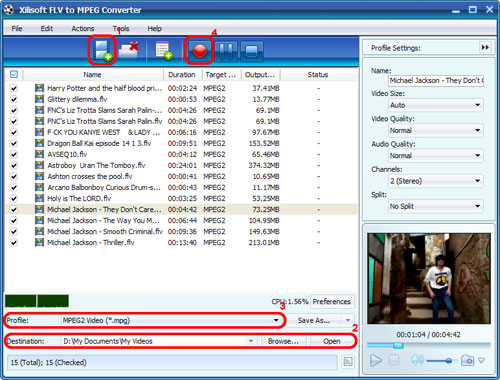Click Open beside the destination

[x=332, y=341]
